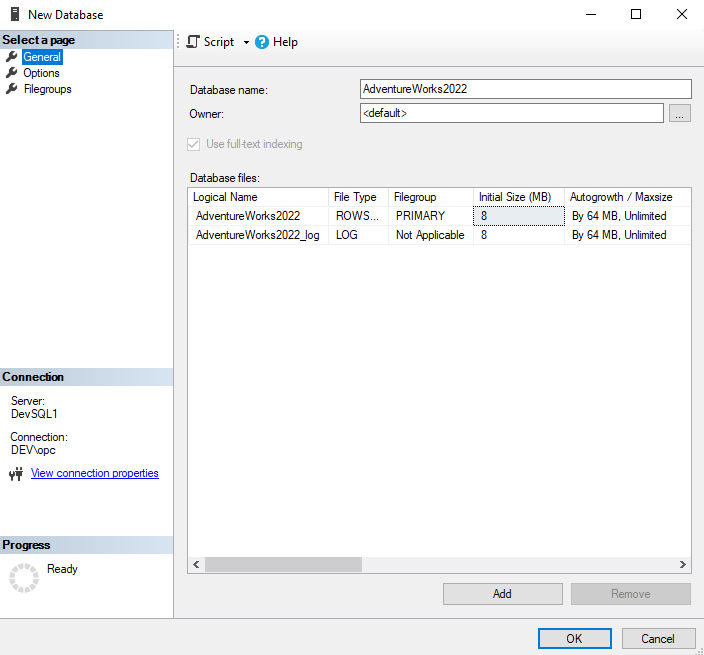The width and height of the screenshot is (704, 655).
Task: Click the New Database window title icon
Action: (15, 14)
